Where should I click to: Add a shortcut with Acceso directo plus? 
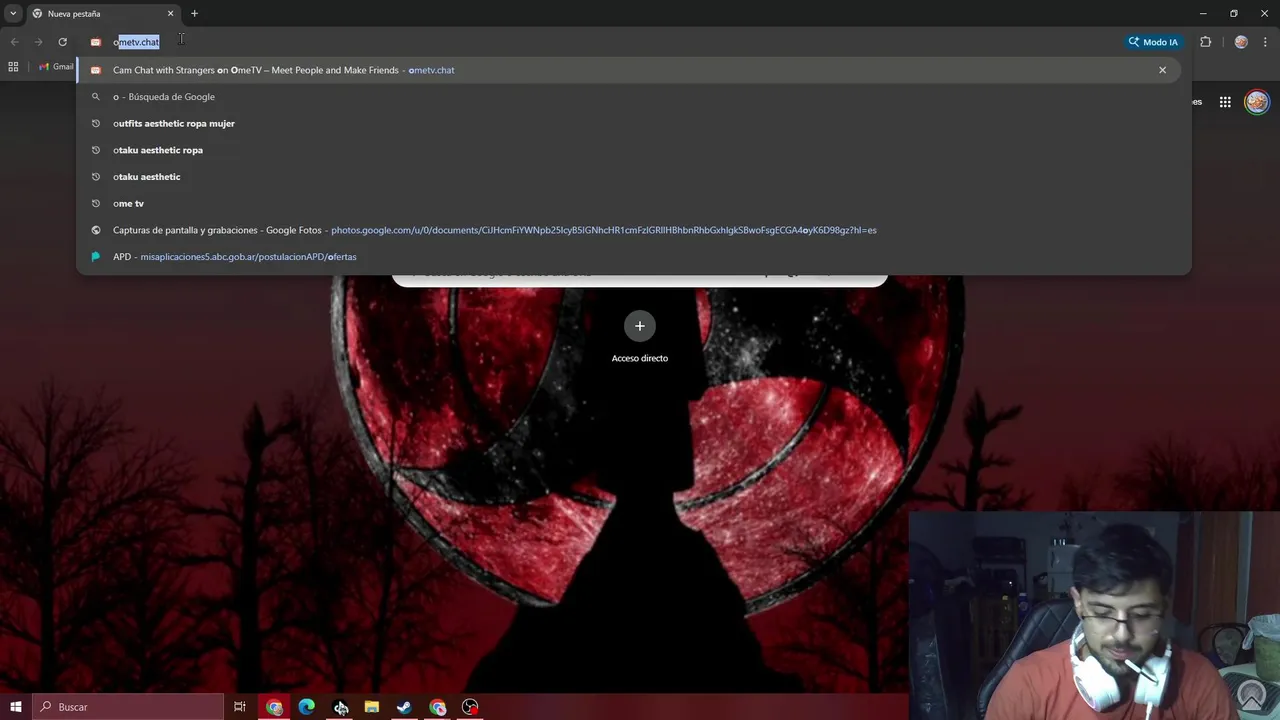pos(640,326)
